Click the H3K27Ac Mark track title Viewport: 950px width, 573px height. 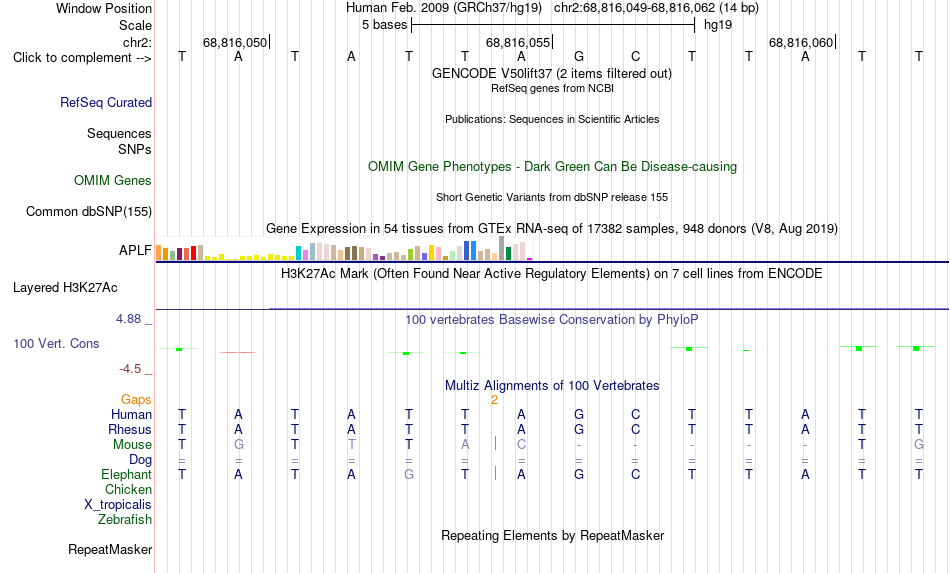[552, 274]
